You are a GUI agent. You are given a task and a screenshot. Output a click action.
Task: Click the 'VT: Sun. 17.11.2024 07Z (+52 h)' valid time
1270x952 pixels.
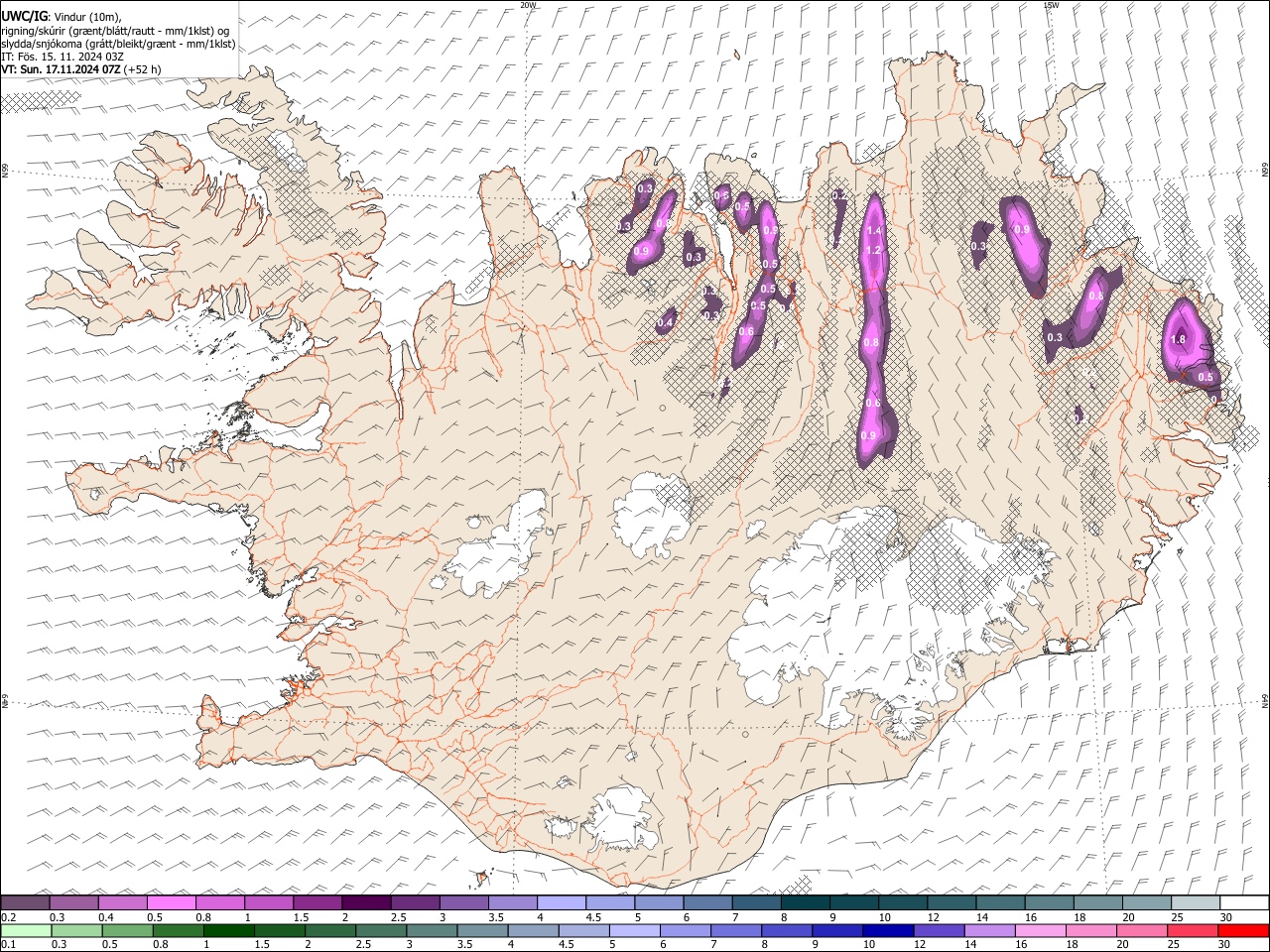tap(81, 69)
